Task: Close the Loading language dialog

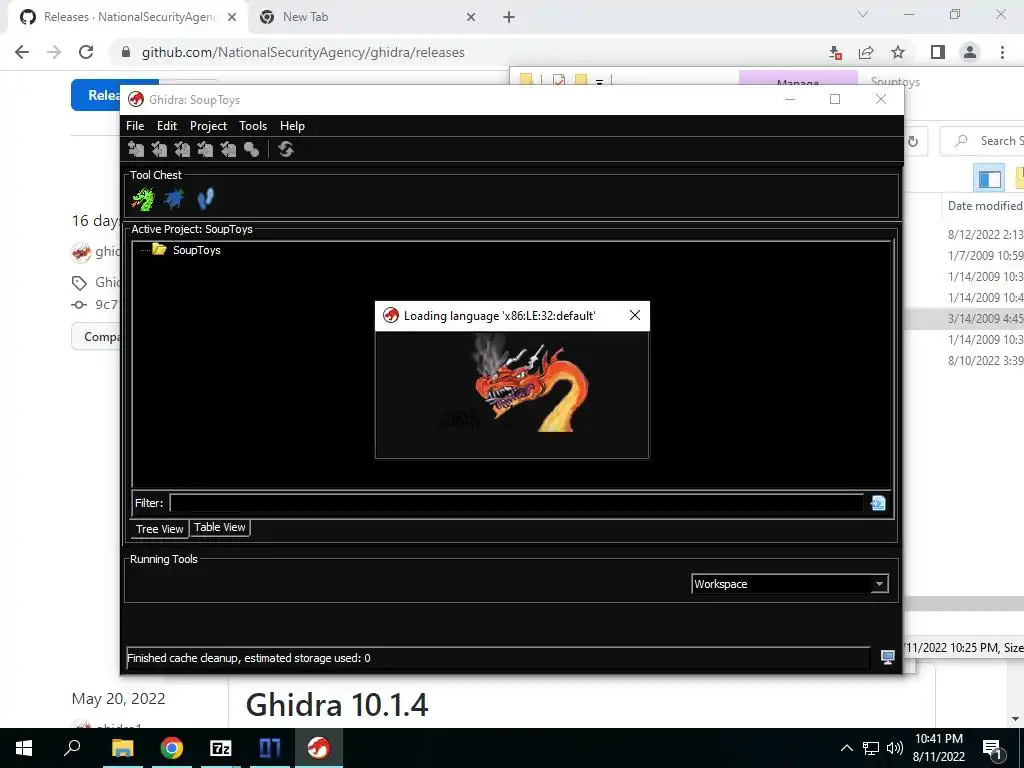Action: (634, 315)
